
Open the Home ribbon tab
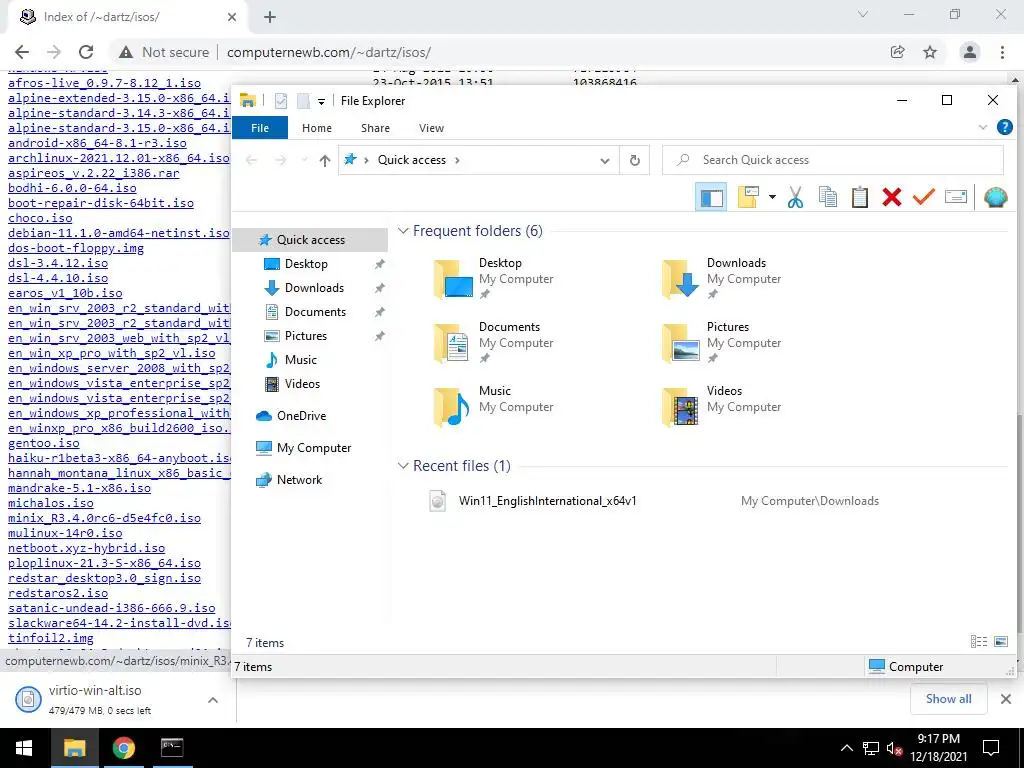pyautogui.click(x=317, y=128)
